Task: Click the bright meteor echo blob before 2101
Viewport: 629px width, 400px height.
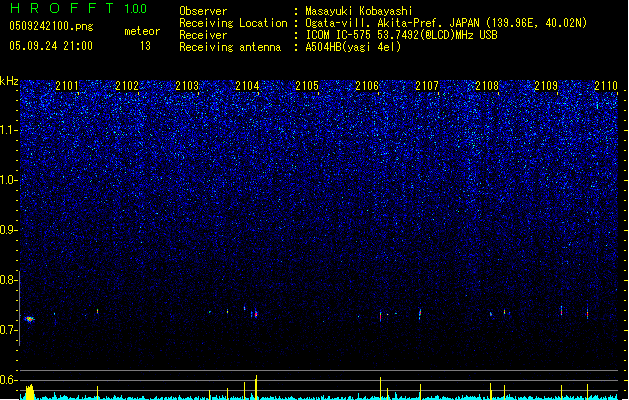Action: pyautogui.click(x=30, y=319)
